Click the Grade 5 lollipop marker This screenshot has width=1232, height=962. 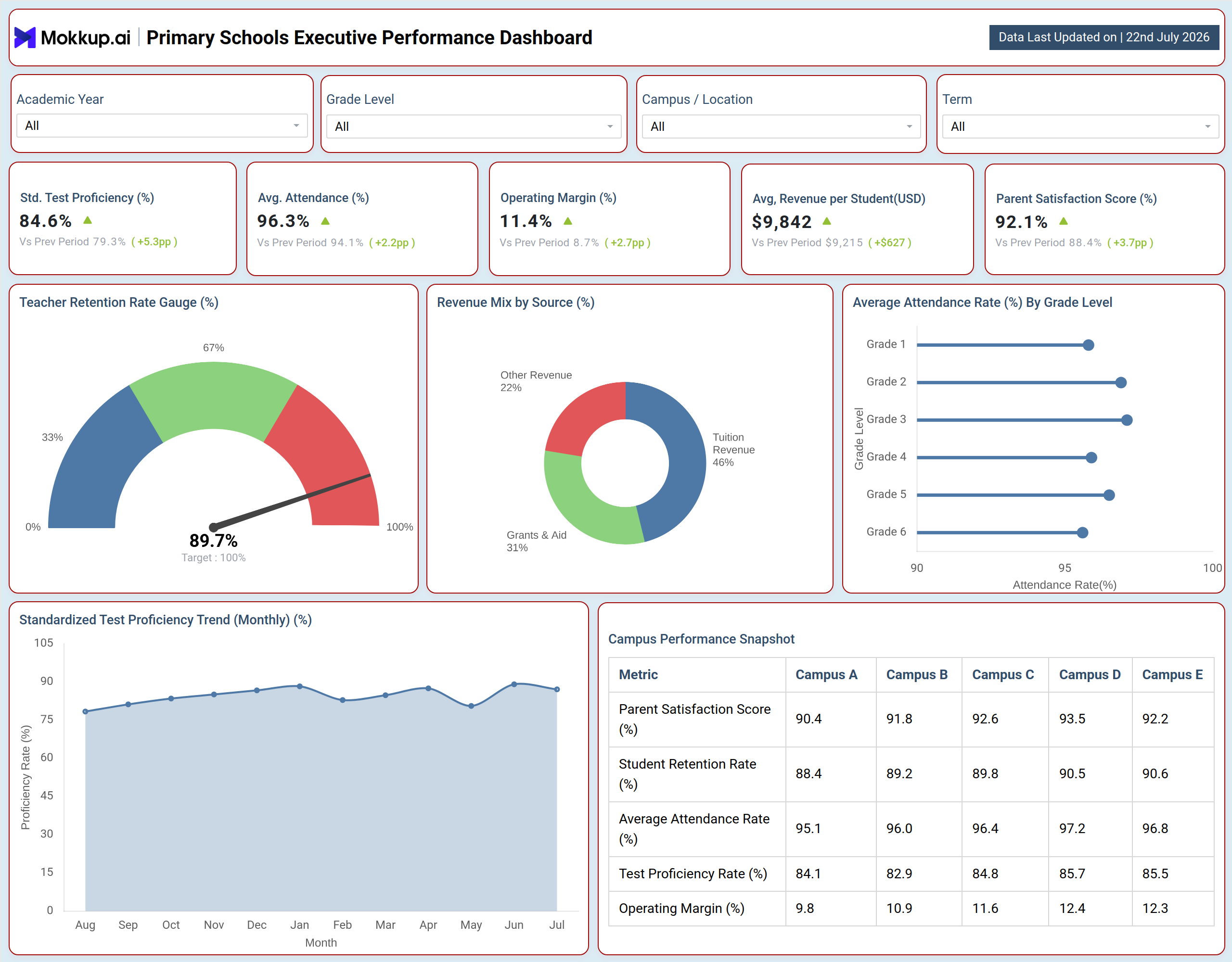(1109, 495)
